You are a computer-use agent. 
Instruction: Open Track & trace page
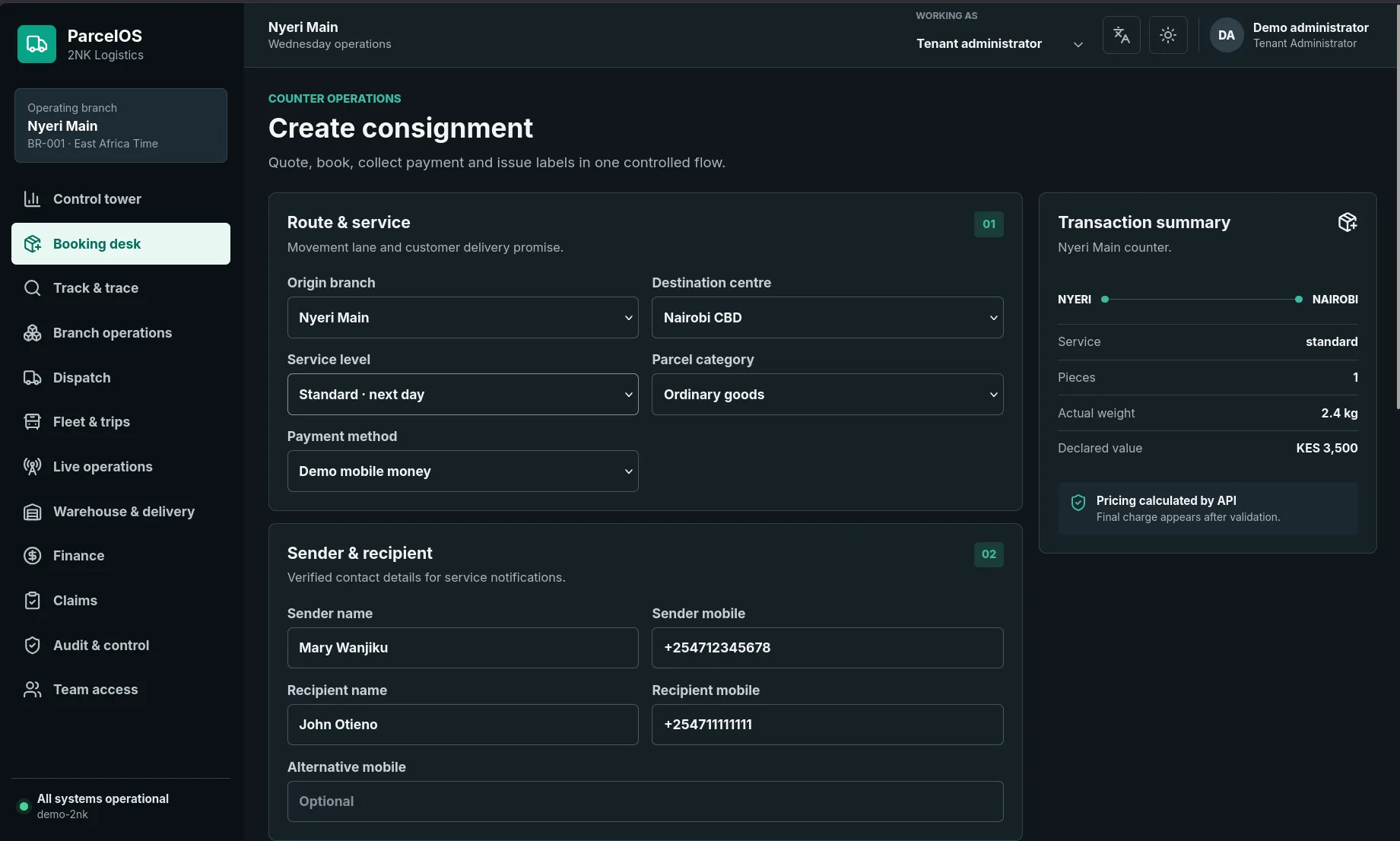point(121,288)
